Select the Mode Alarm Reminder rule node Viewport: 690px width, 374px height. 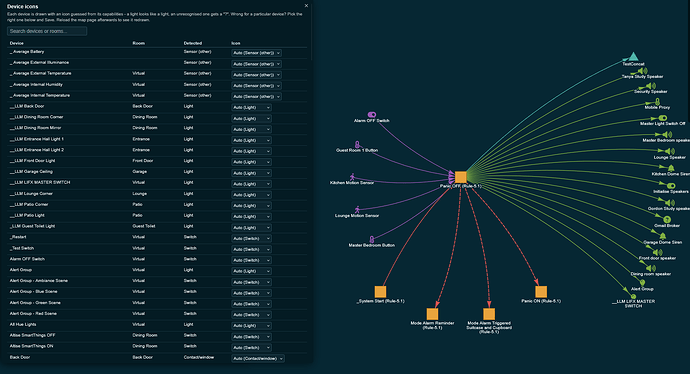pyautogui.click(x=432, y=314)
